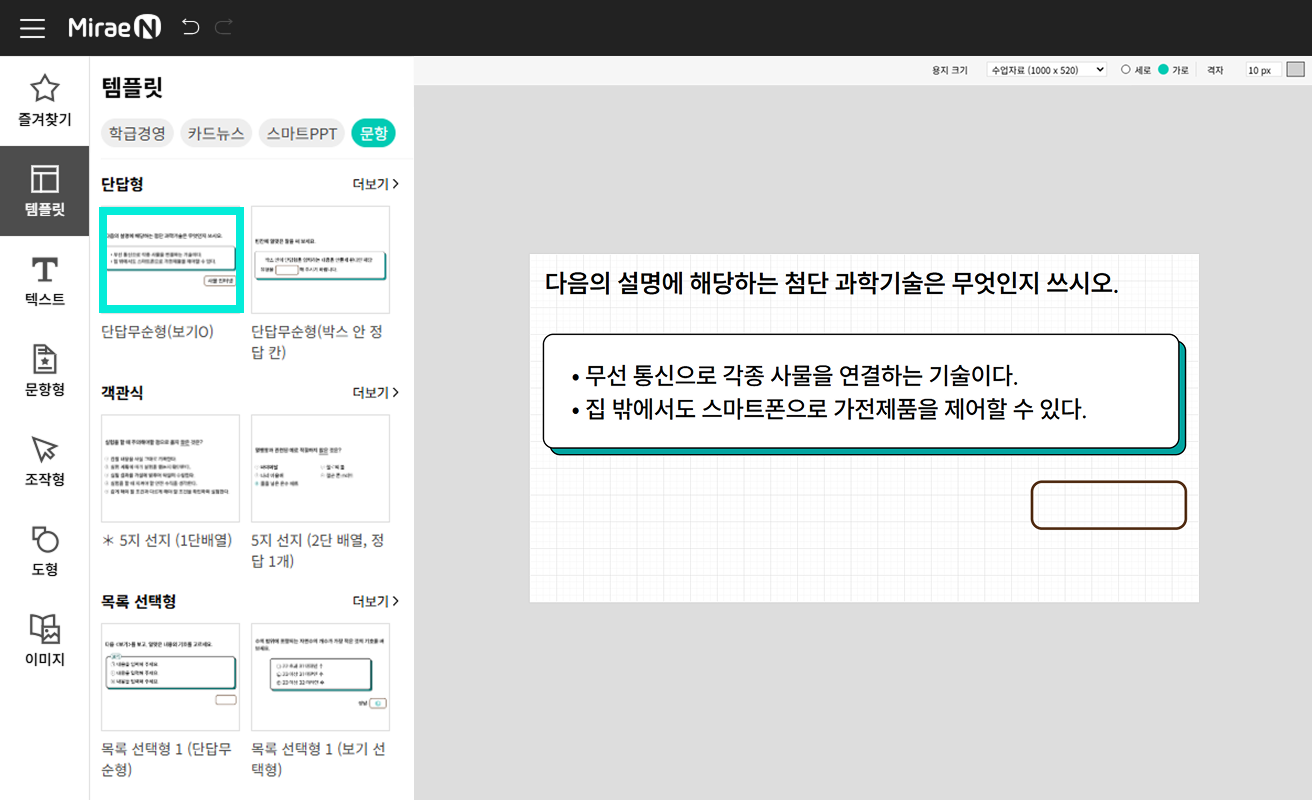Select the 조작형 cursor tool
Image resolution: width=1312 pixels, height=800 pixels.
tap(44, 461)
